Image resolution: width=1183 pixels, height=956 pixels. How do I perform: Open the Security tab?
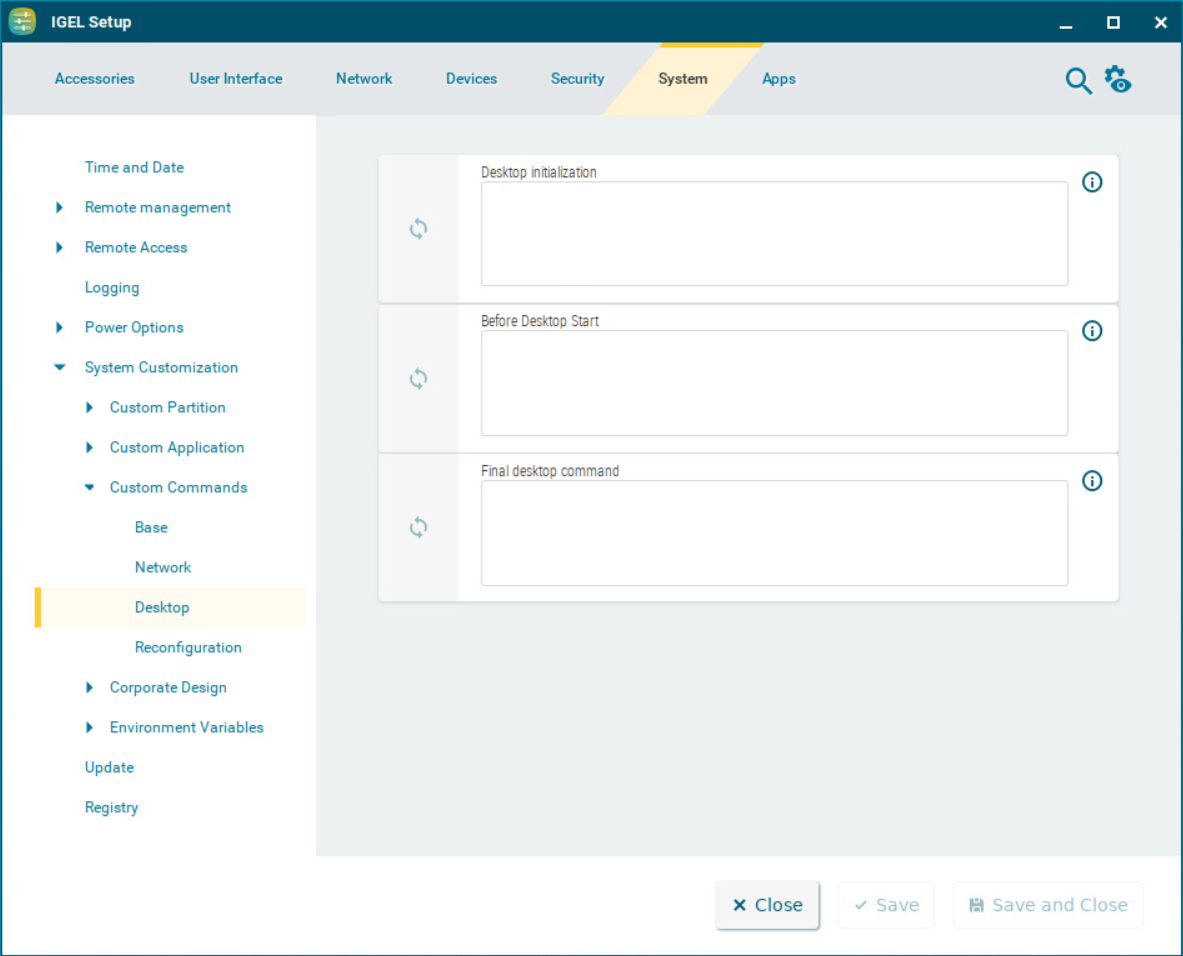click(577, 79)
